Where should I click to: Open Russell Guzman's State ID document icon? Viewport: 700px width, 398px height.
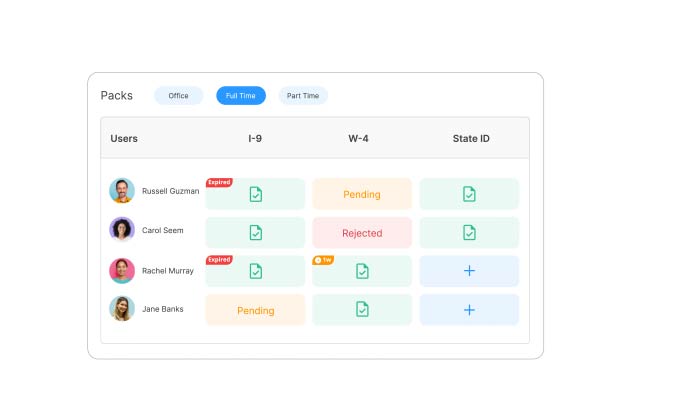(x=469, y=194)
